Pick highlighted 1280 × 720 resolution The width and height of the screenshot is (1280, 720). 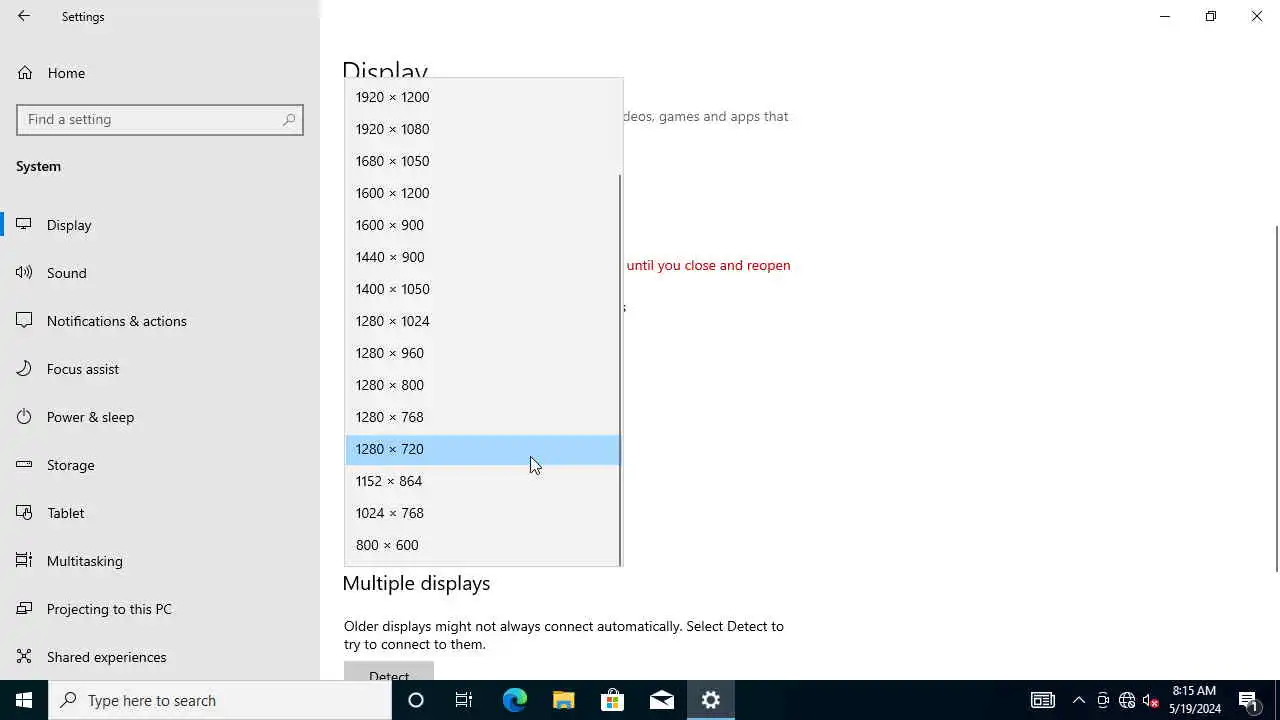pos(483,449)
